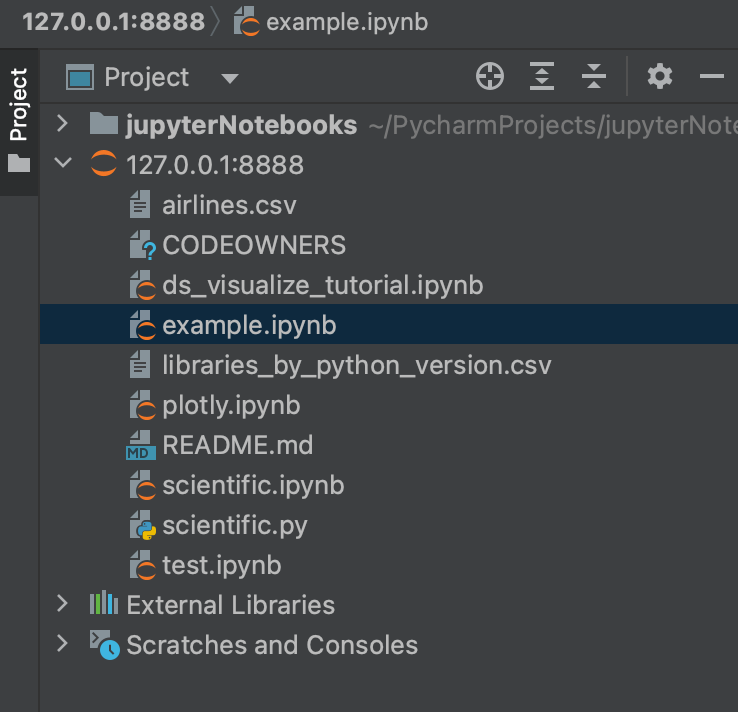
Task: Expand the jupyterNotebooks folder
Action: tap(63, 124)
